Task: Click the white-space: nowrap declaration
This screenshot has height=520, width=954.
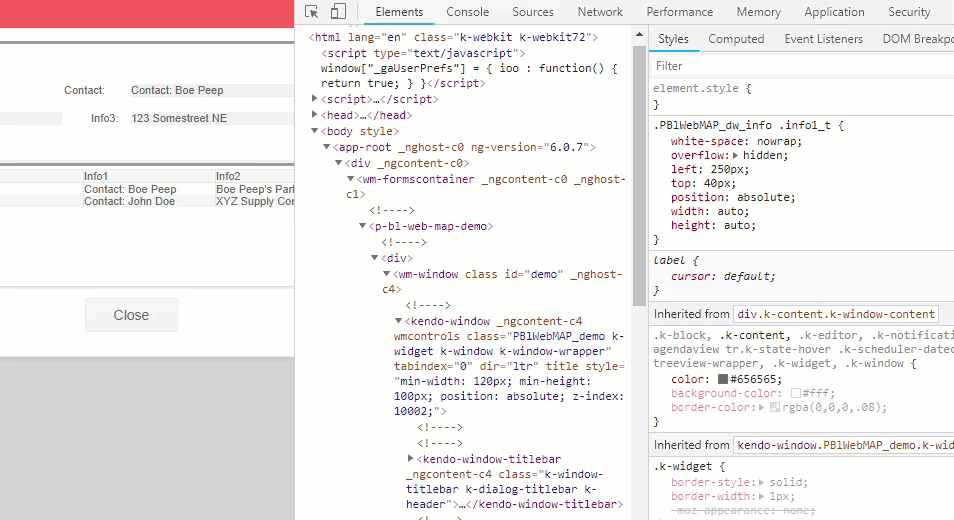Action: coord(736,141)
